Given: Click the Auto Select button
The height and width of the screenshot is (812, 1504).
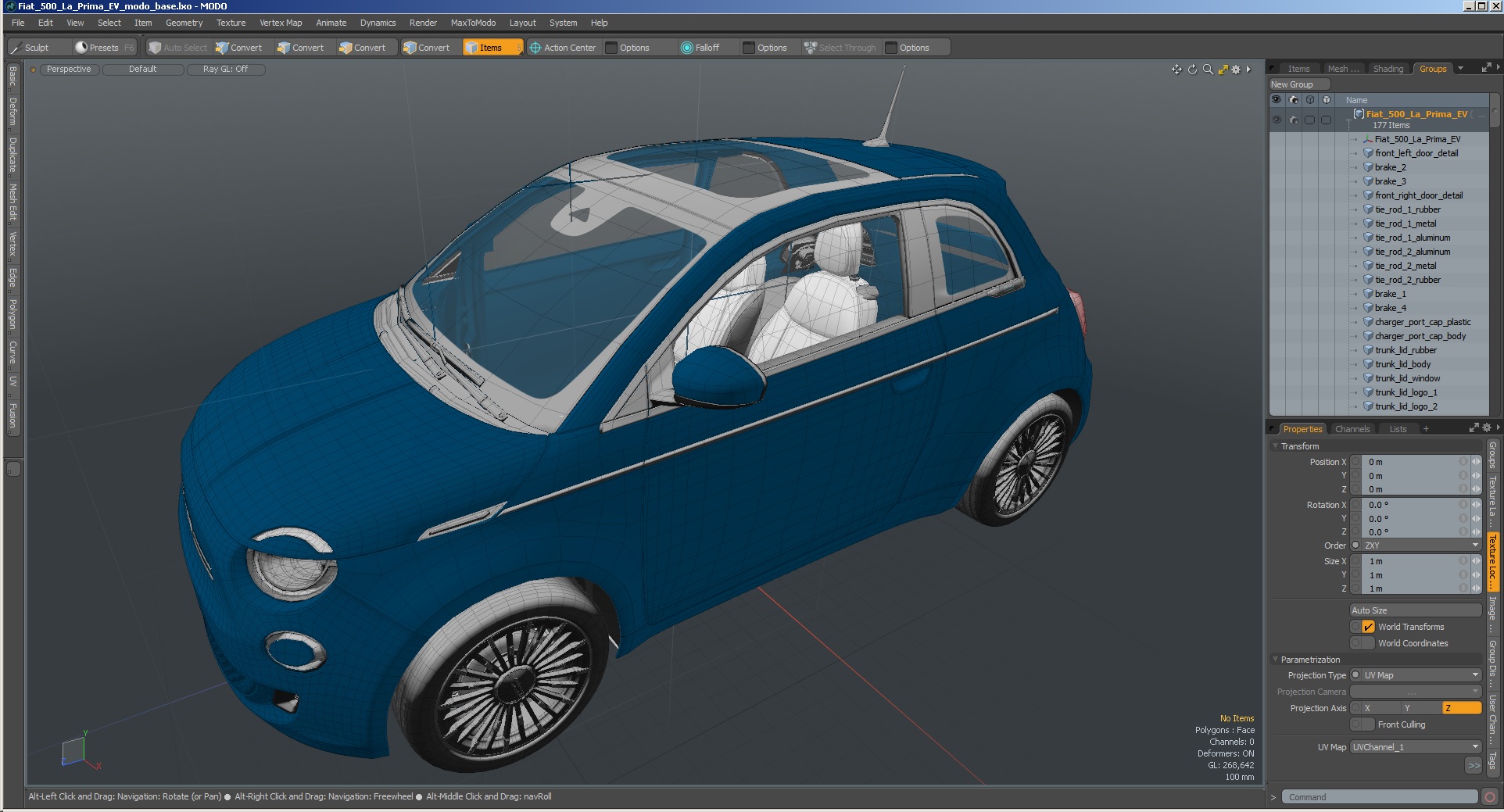Looking at the screenshot, I should (x=178, y=48).
